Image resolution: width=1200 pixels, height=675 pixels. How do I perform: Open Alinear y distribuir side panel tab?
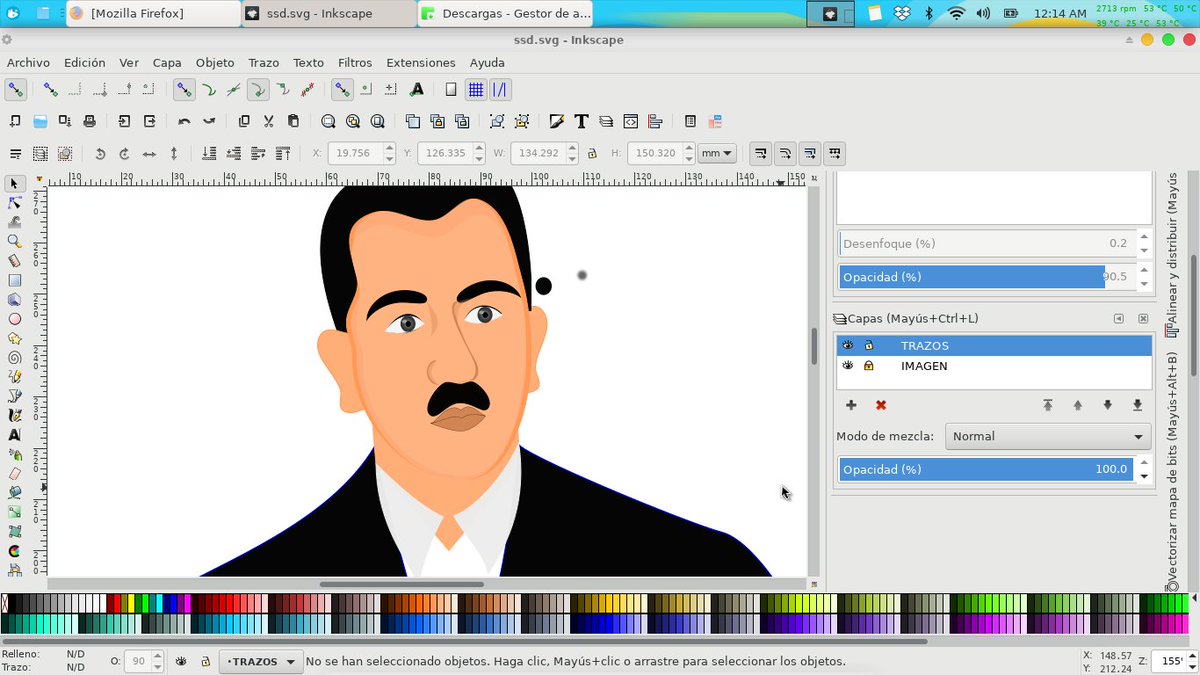tap(1172, 253)
